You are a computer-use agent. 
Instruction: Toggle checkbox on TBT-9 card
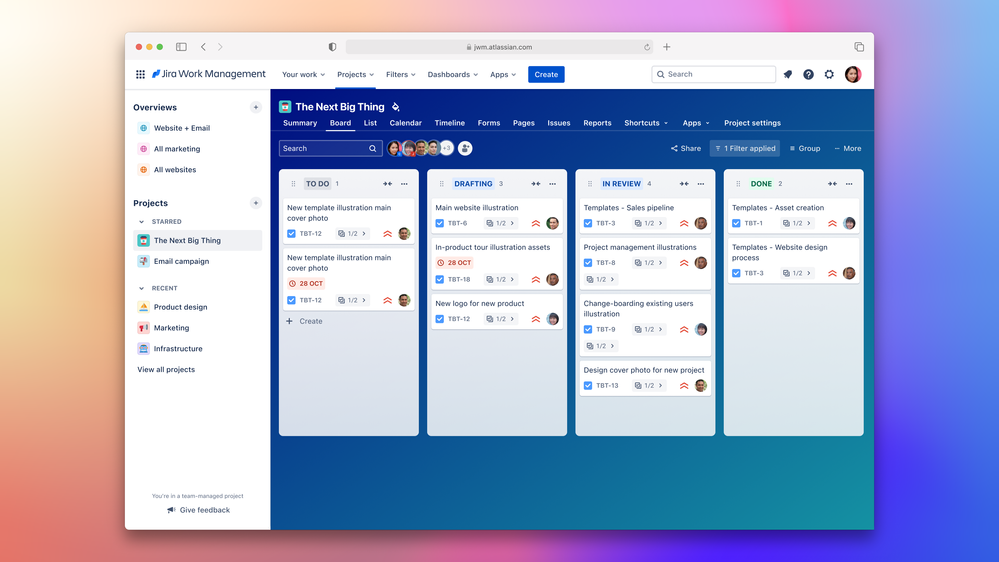[x=588, y=329]
